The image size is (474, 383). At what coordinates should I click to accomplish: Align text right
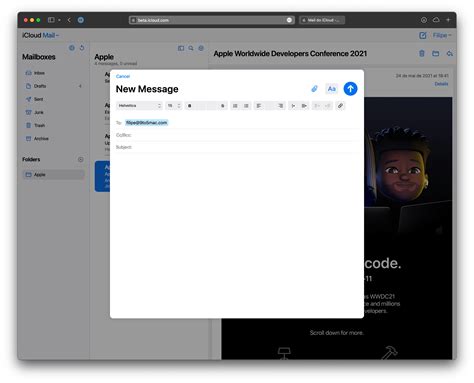point(281,106)
